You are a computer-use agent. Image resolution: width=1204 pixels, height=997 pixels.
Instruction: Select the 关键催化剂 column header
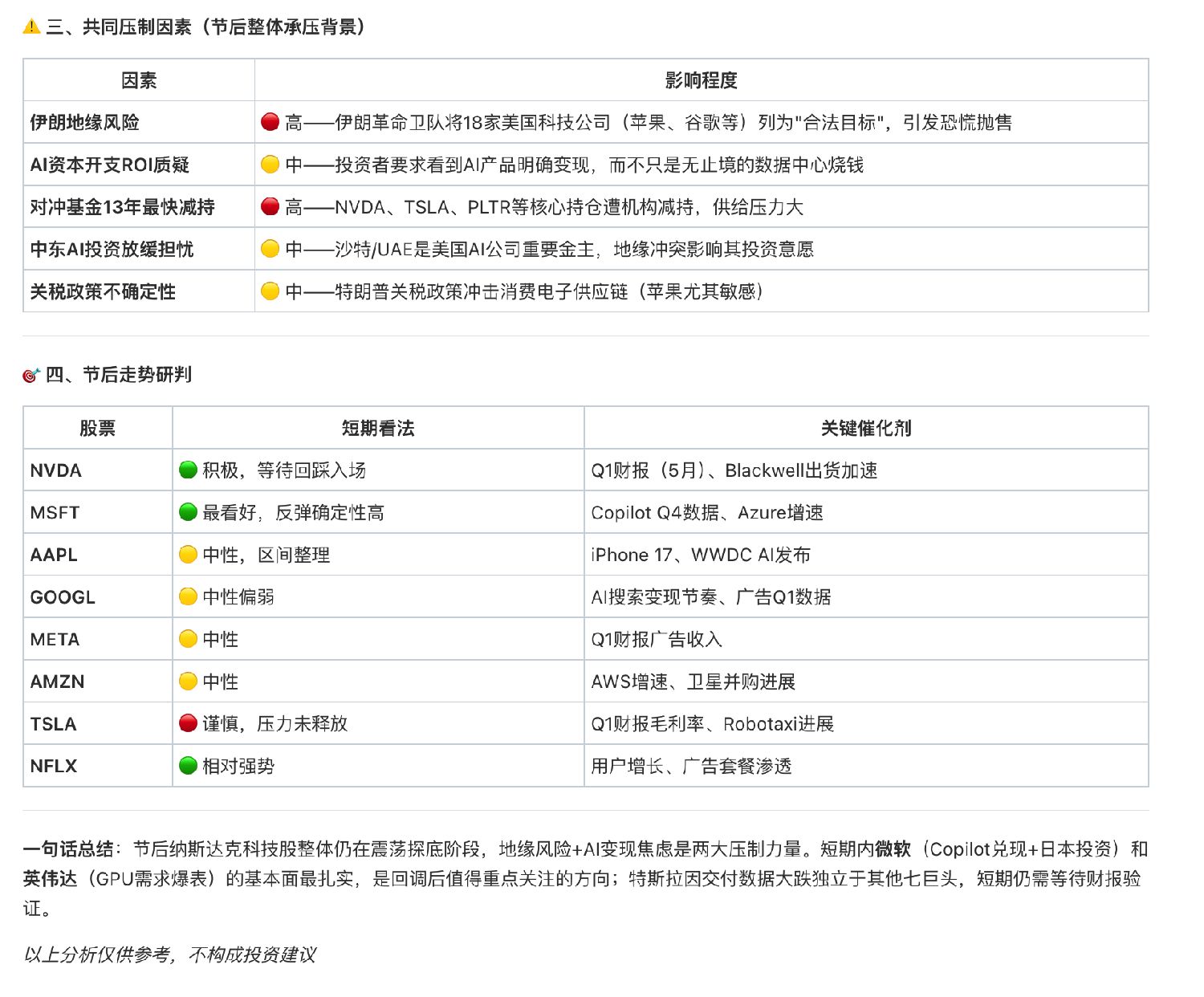tap(866, 428)
